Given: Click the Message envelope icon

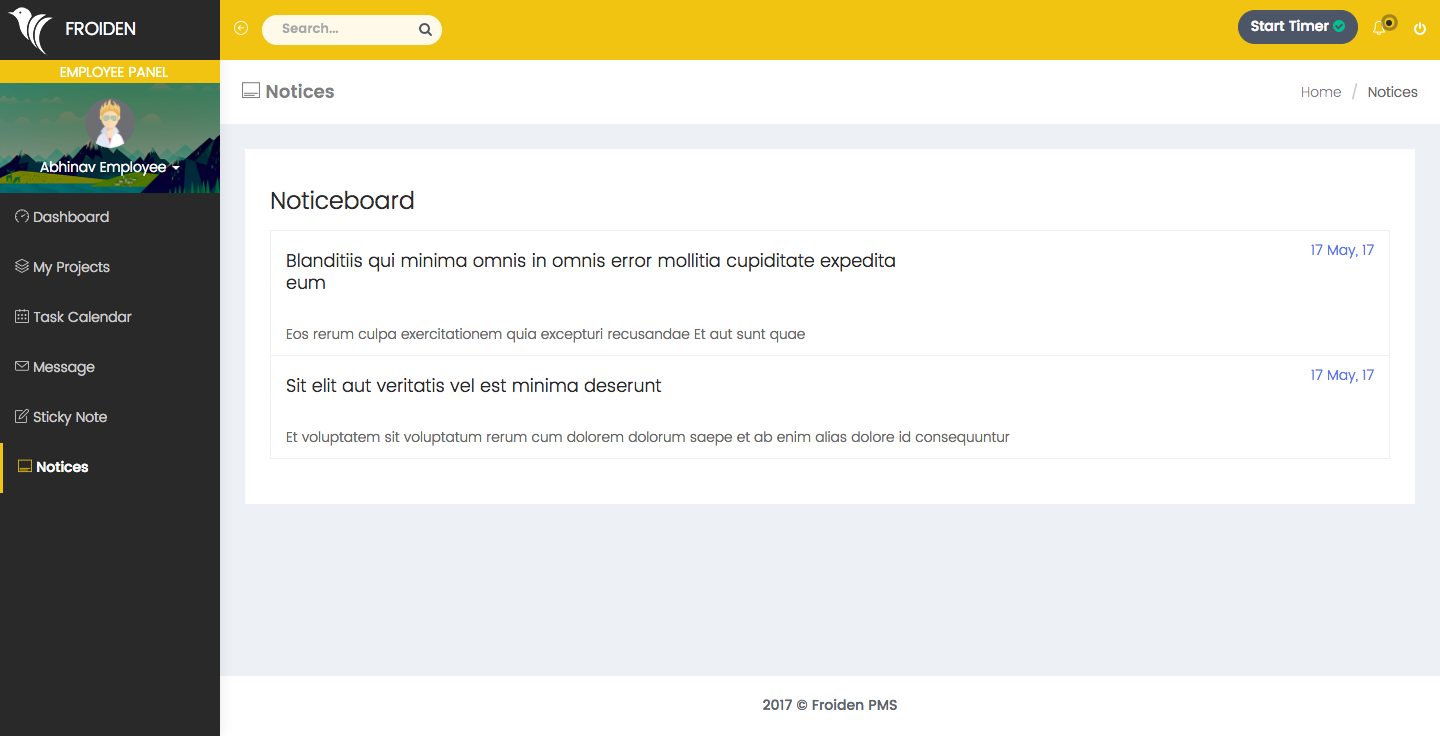Looking at the screenshot, I should pos(21,367).
